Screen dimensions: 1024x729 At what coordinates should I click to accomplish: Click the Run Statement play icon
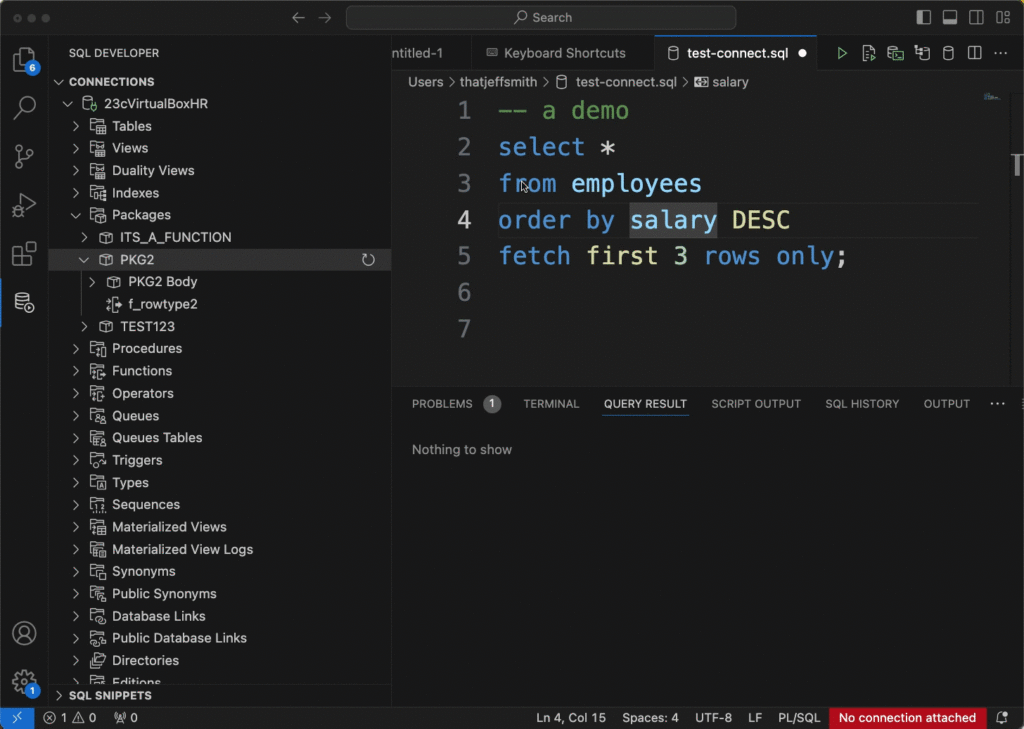pyautogui.click(x=842, y=54)
